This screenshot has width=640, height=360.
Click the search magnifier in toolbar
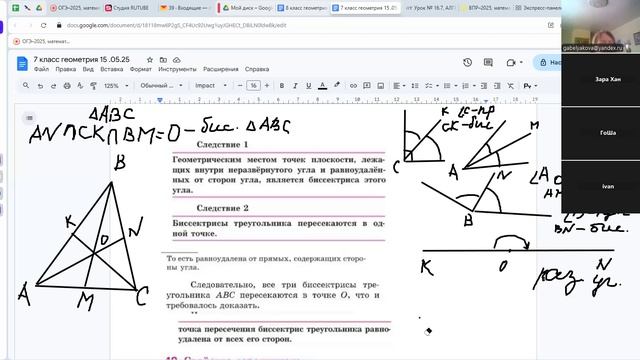coord(26,86)
